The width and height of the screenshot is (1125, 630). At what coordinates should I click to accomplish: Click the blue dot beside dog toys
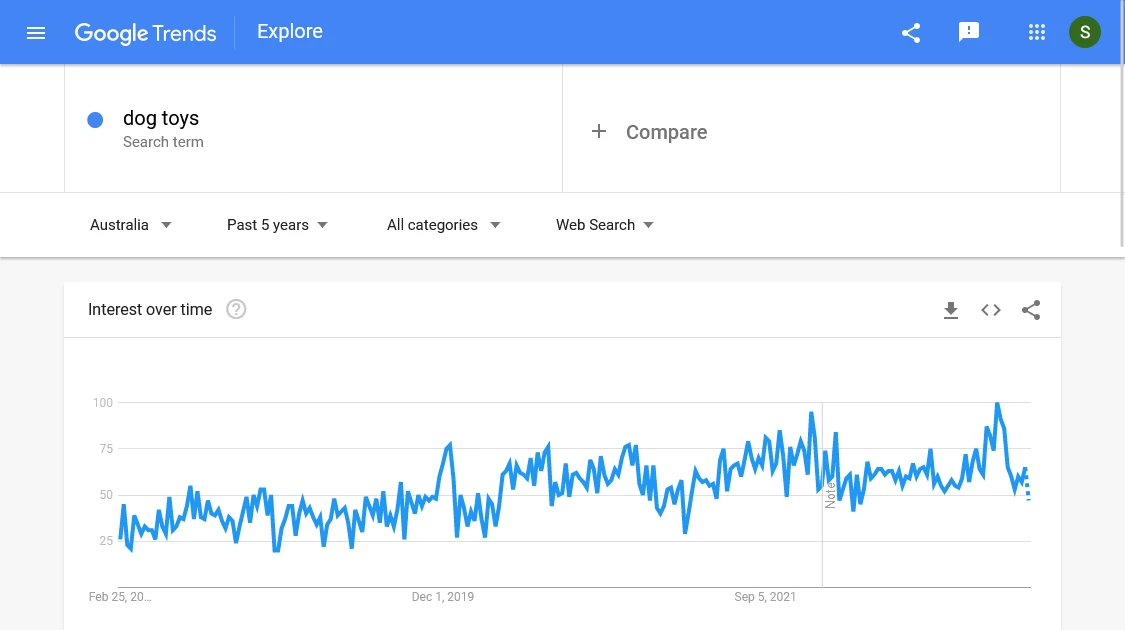(95, 120)
